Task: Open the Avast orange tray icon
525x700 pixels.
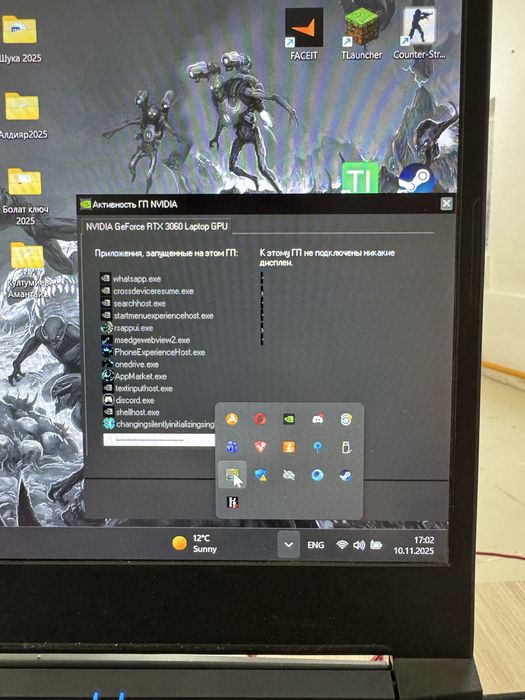Action: click(x=232, y=419)
